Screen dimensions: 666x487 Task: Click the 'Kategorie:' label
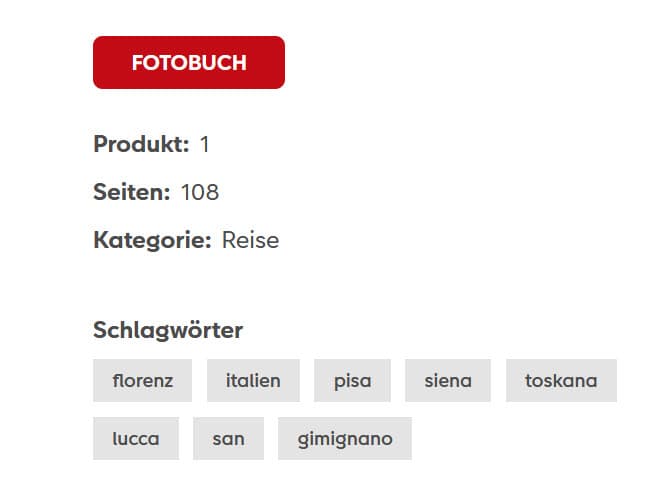[152, 240]
